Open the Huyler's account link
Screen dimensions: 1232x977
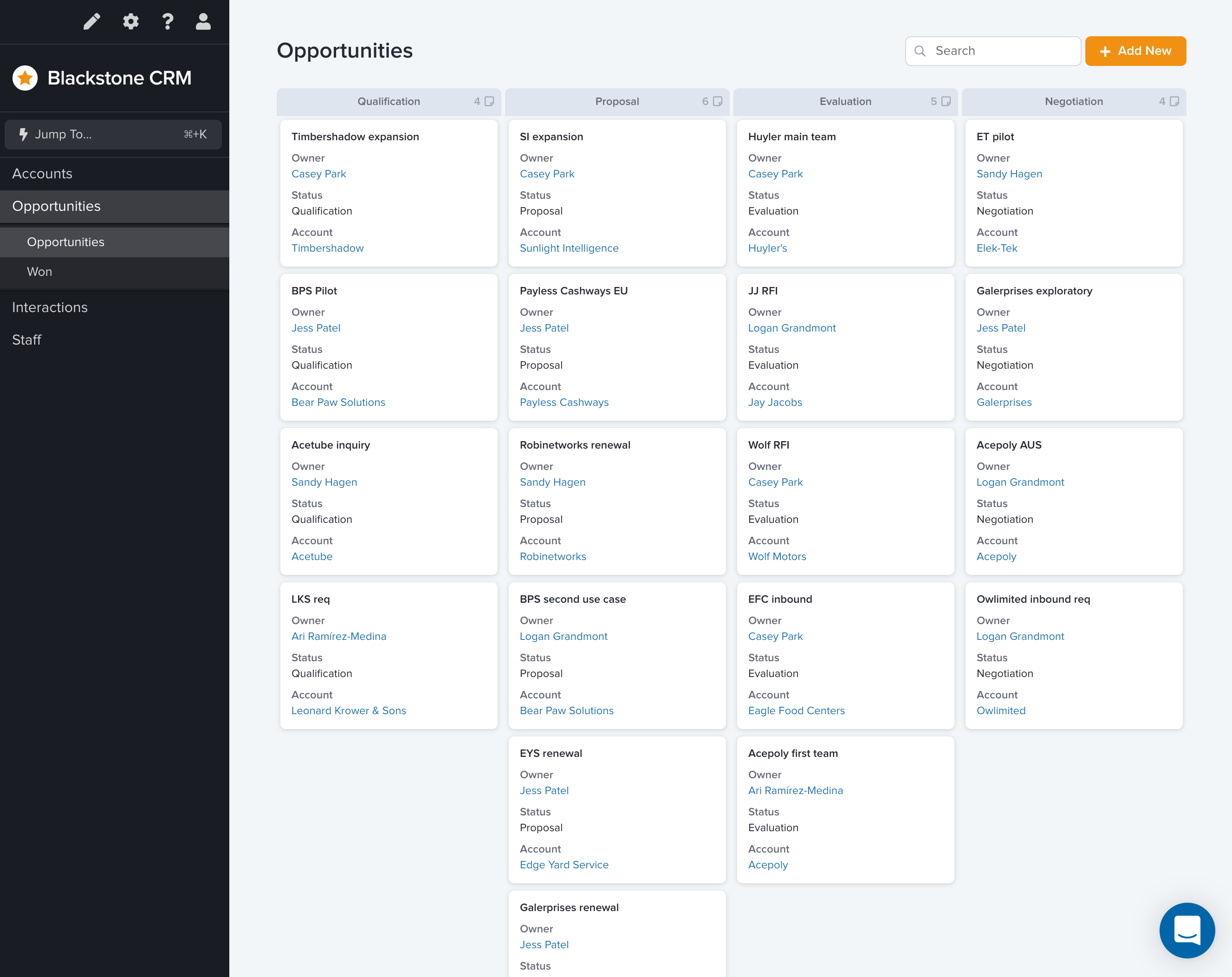tap(767, 248)
